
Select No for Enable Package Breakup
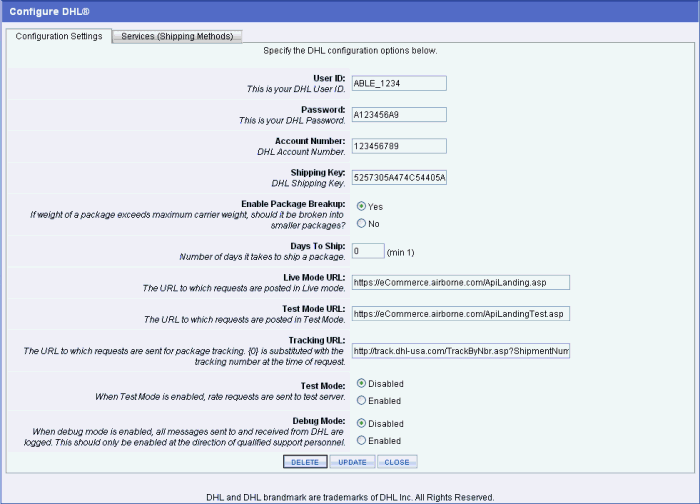point(361,223)
